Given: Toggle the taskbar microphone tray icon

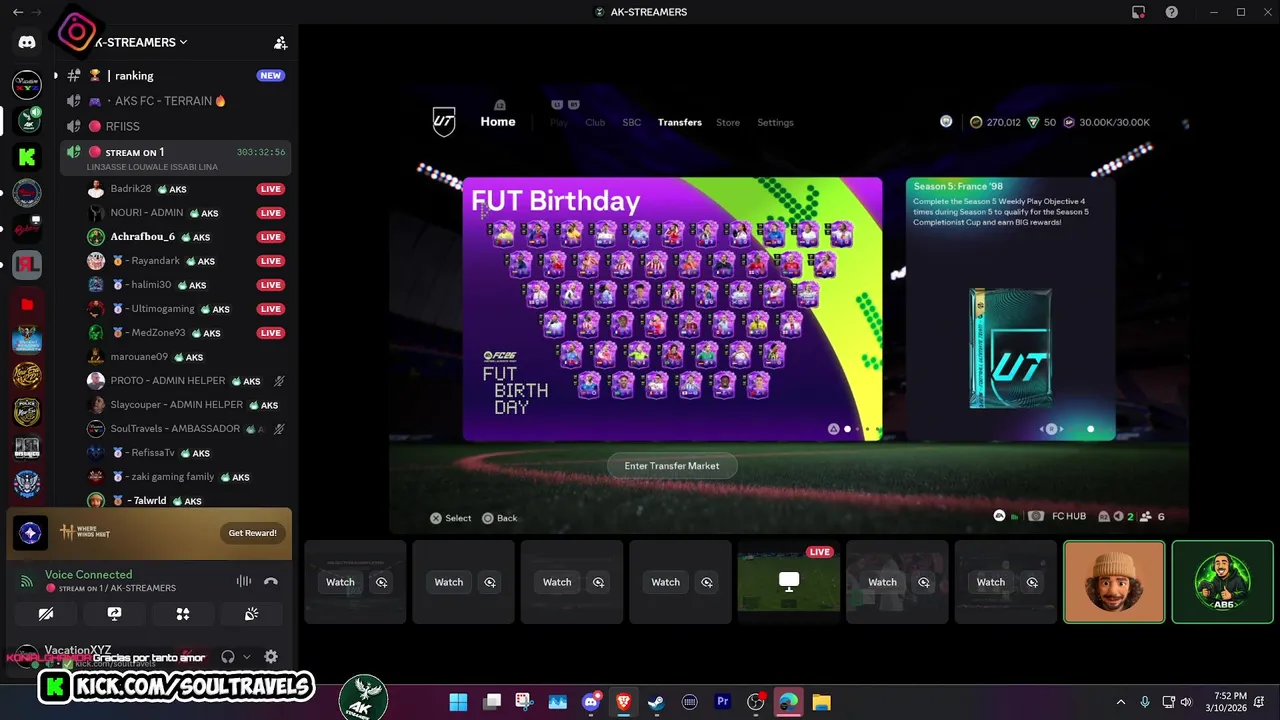Looking at the screenshot, I should coord(1145,702).
